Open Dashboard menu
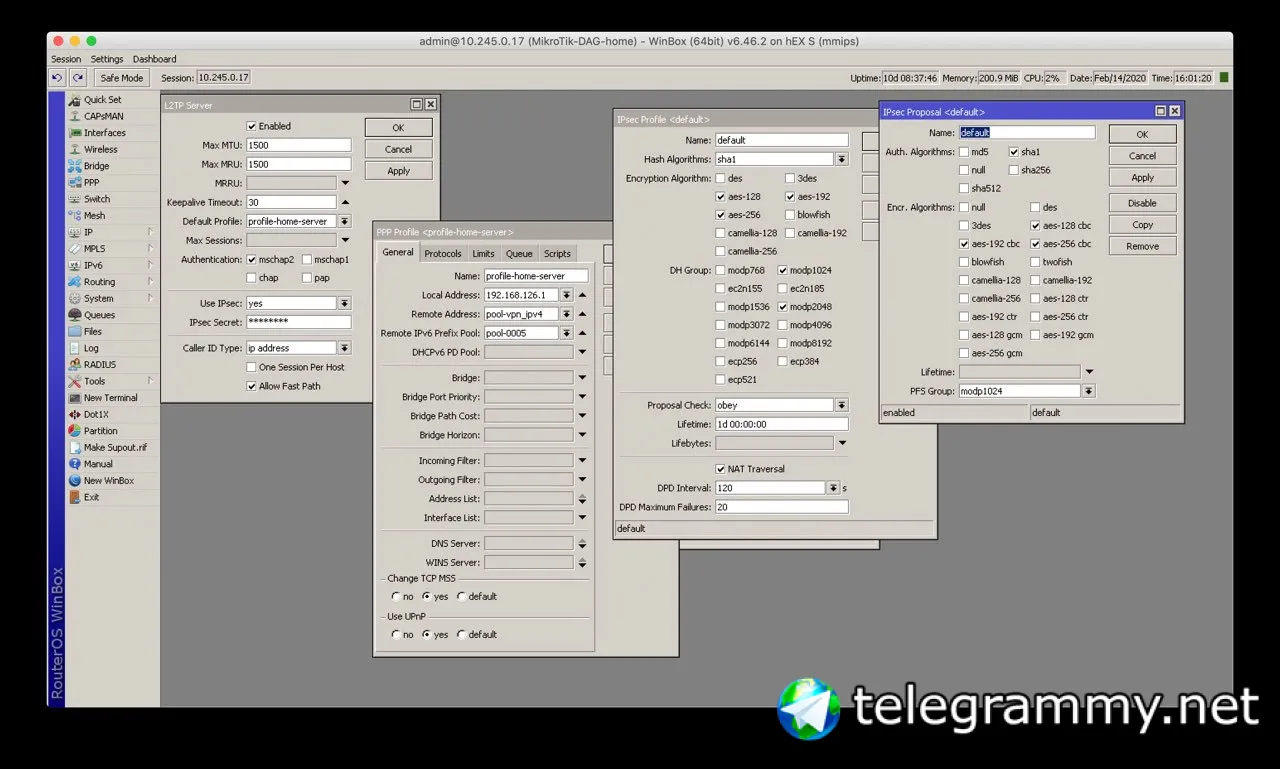The image size is (1280, 769). tap(154, 59)
